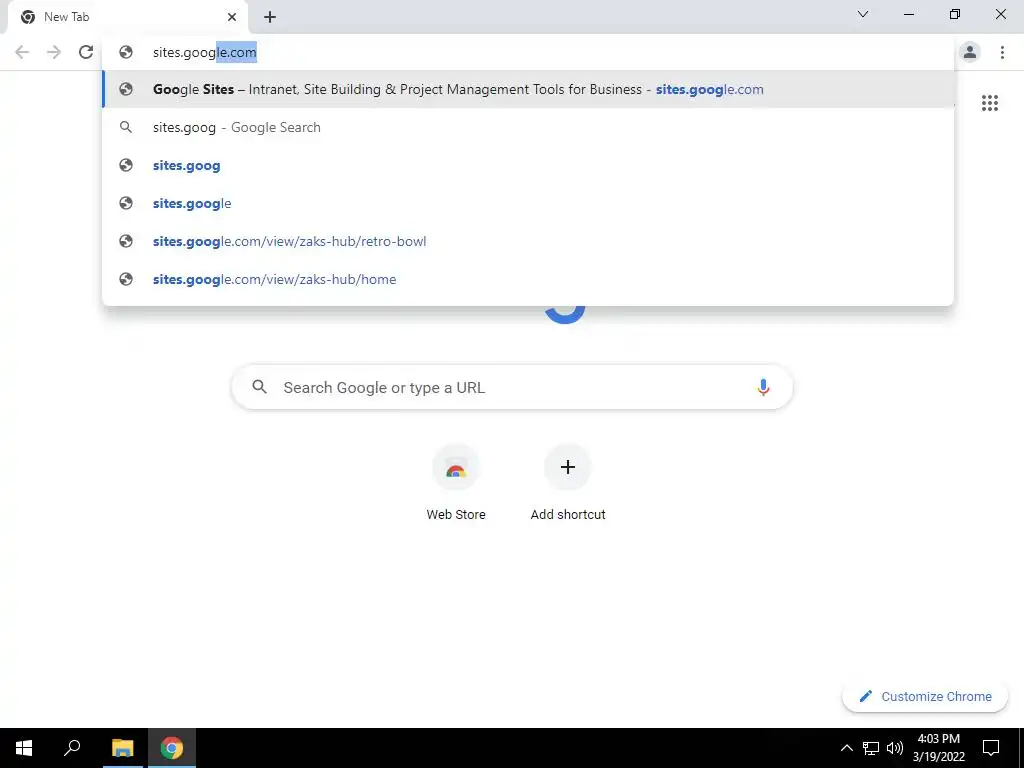Pick the 'sites.goog' URL suggestion
Viewport: 1024px width, 768px height.
[x=528, y=165]
